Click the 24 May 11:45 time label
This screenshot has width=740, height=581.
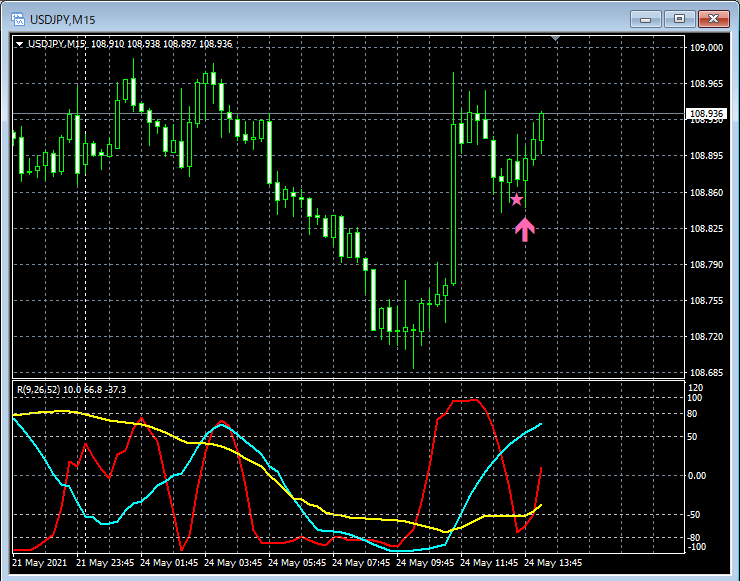(489, 563)
